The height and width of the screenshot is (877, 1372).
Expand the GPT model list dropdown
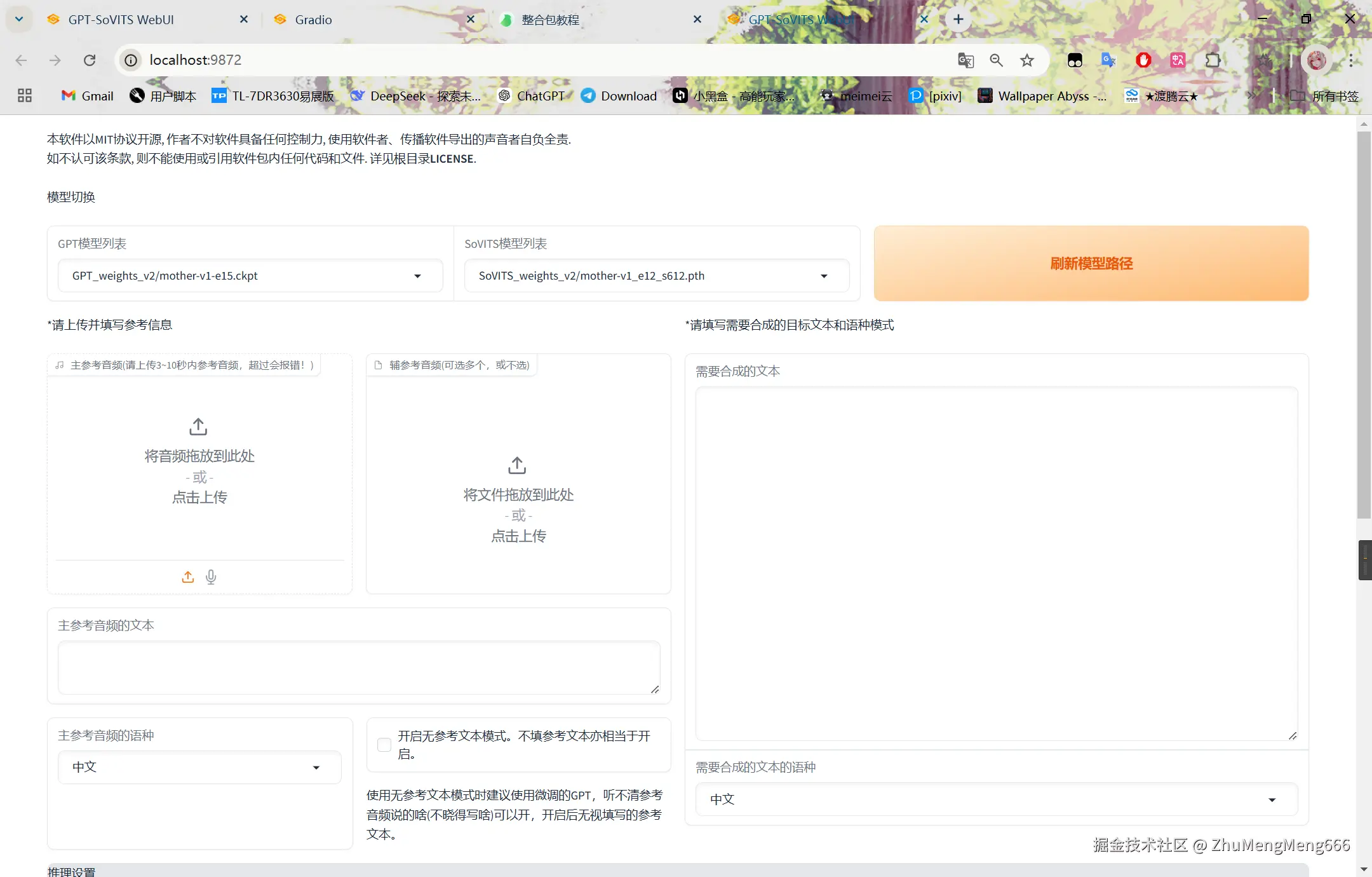[x=250, y=276]
